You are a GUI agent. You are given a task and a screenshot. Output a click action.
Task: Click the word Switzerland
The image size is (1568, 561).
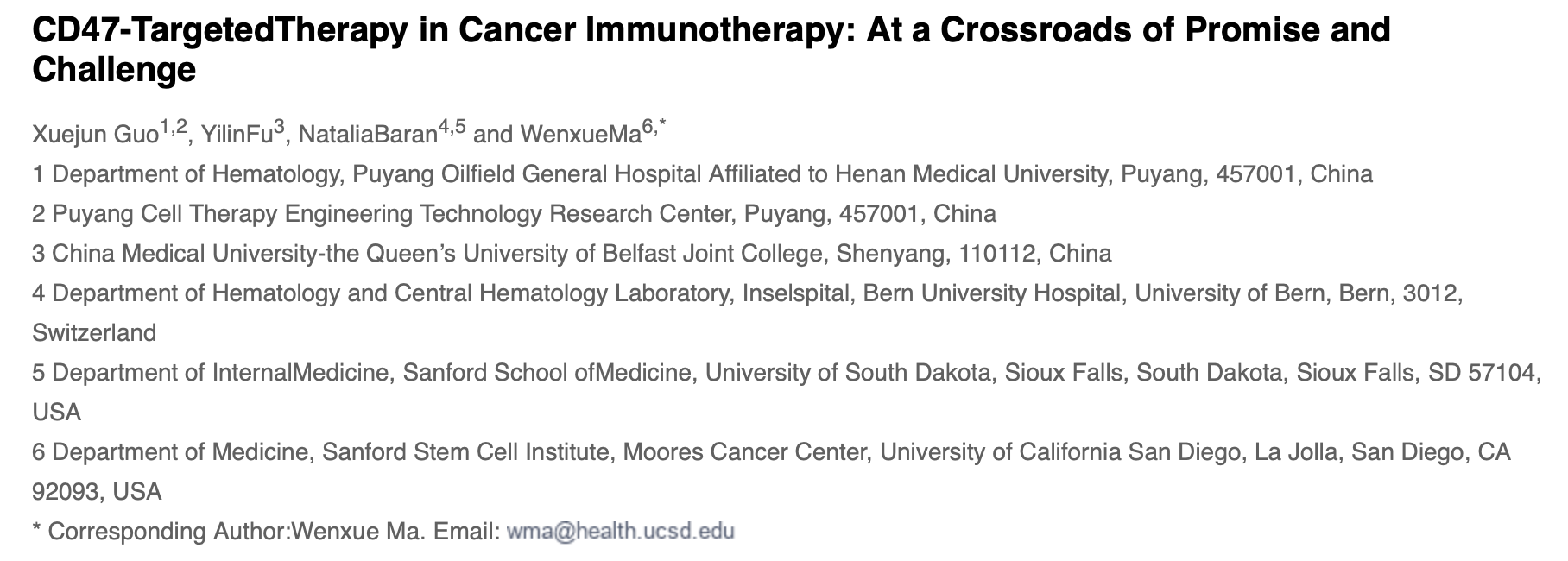[x=94, y=333]
